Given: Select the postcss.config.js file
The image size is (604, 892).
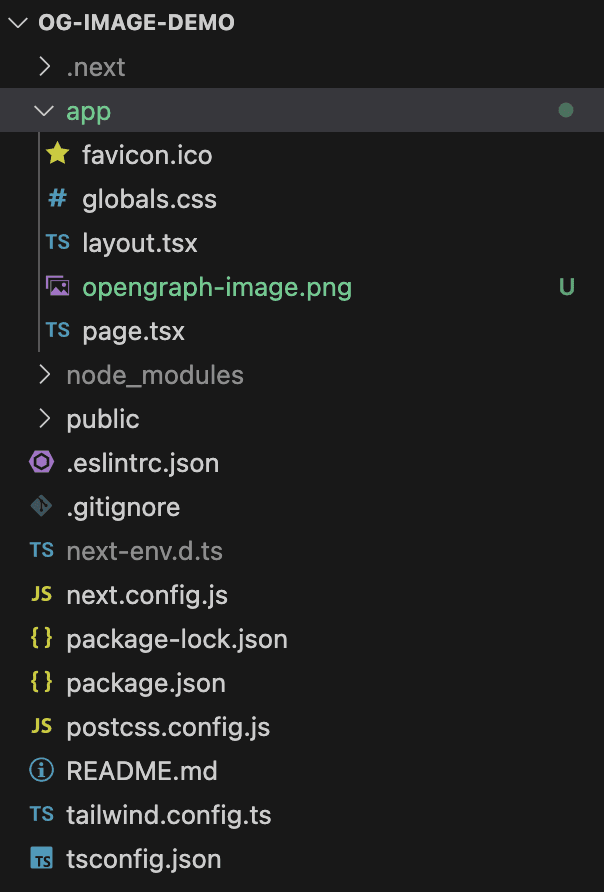Looking at the screenshot, I should coord(167,726).
